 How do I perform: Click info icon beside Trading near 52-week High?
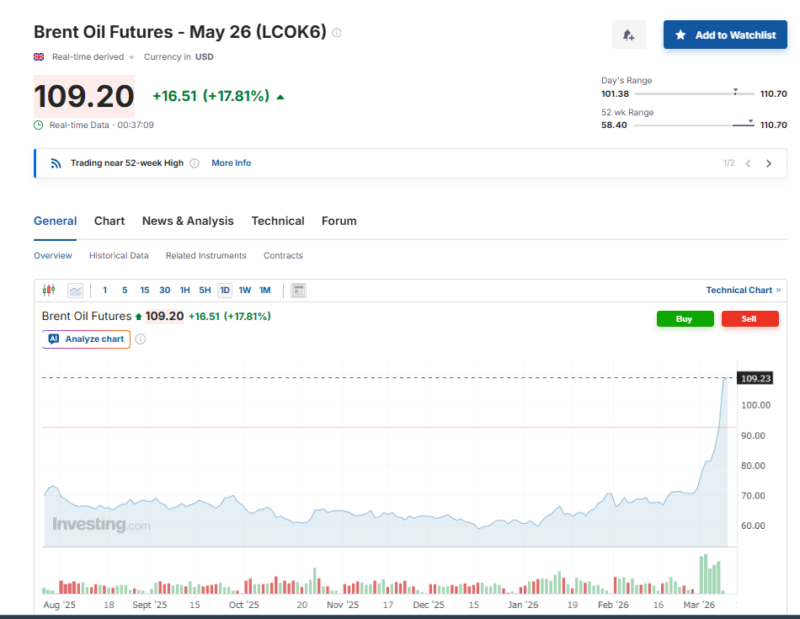(x=194, y=163)
